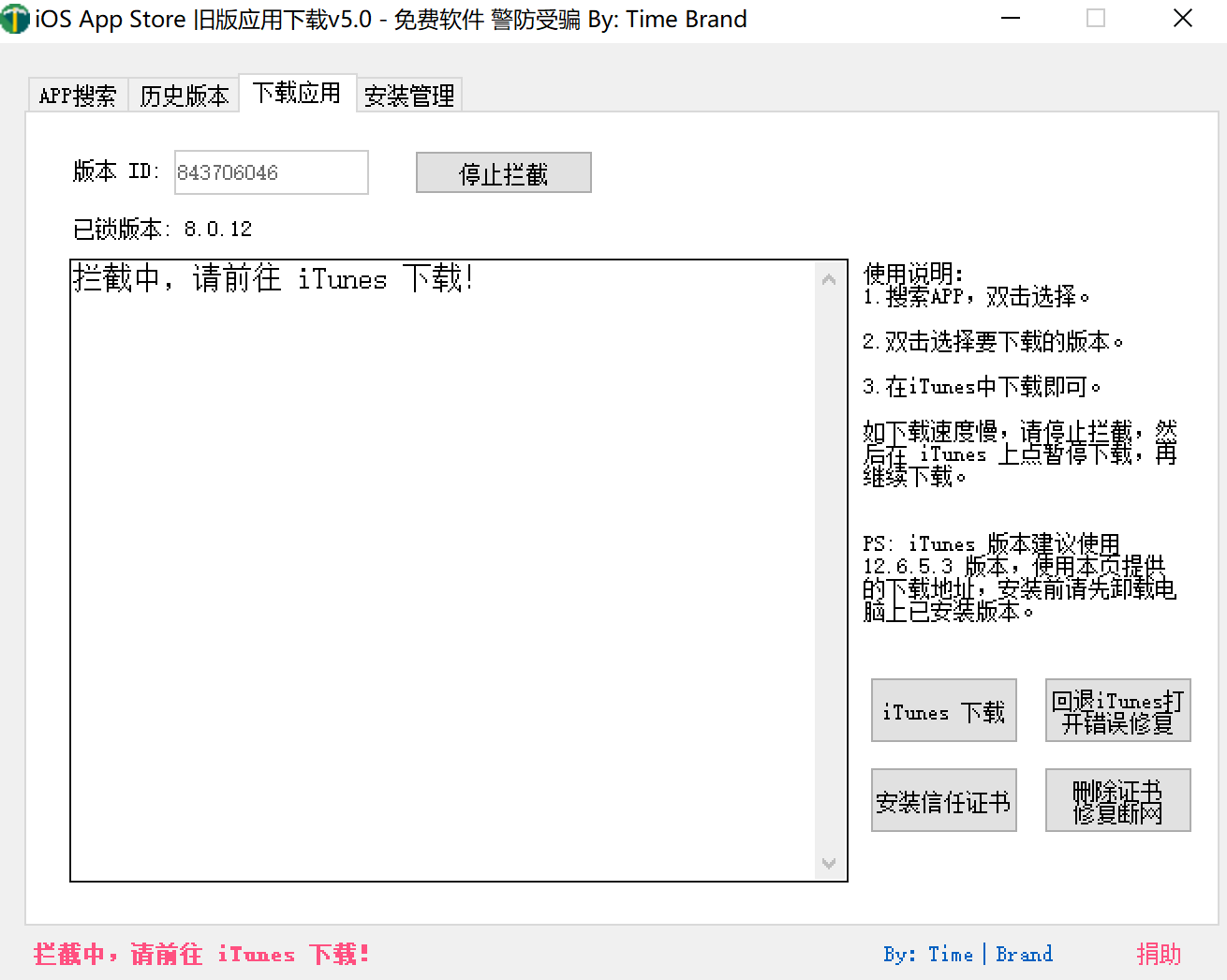Close the application window
Viewport: 1227px width, 980px height.
tap(1183, 19)
